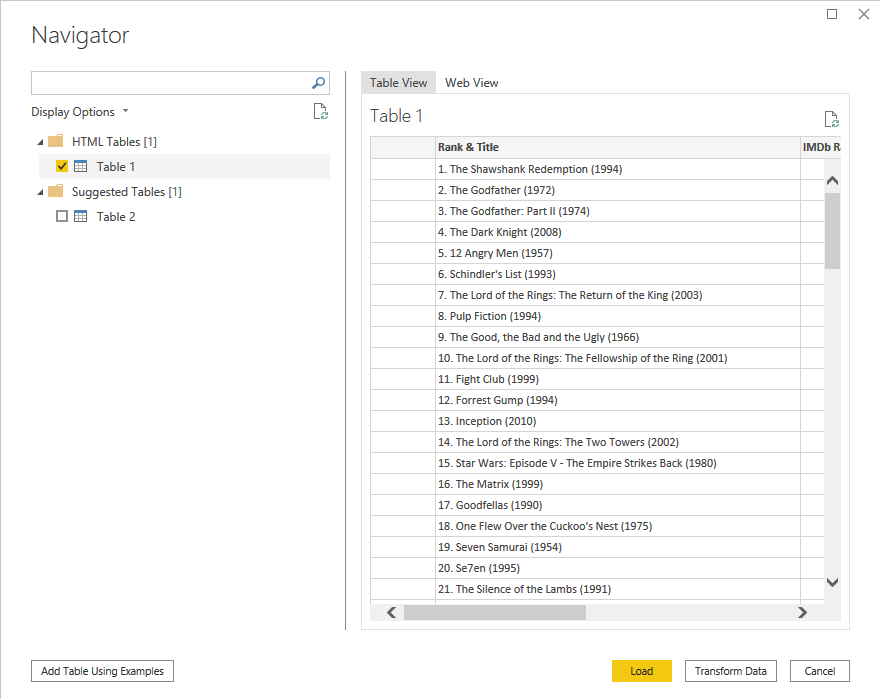This screenshot has height=699, width=880.
Task: Click the Table 1 grid icon
Action: click(81, 167)
